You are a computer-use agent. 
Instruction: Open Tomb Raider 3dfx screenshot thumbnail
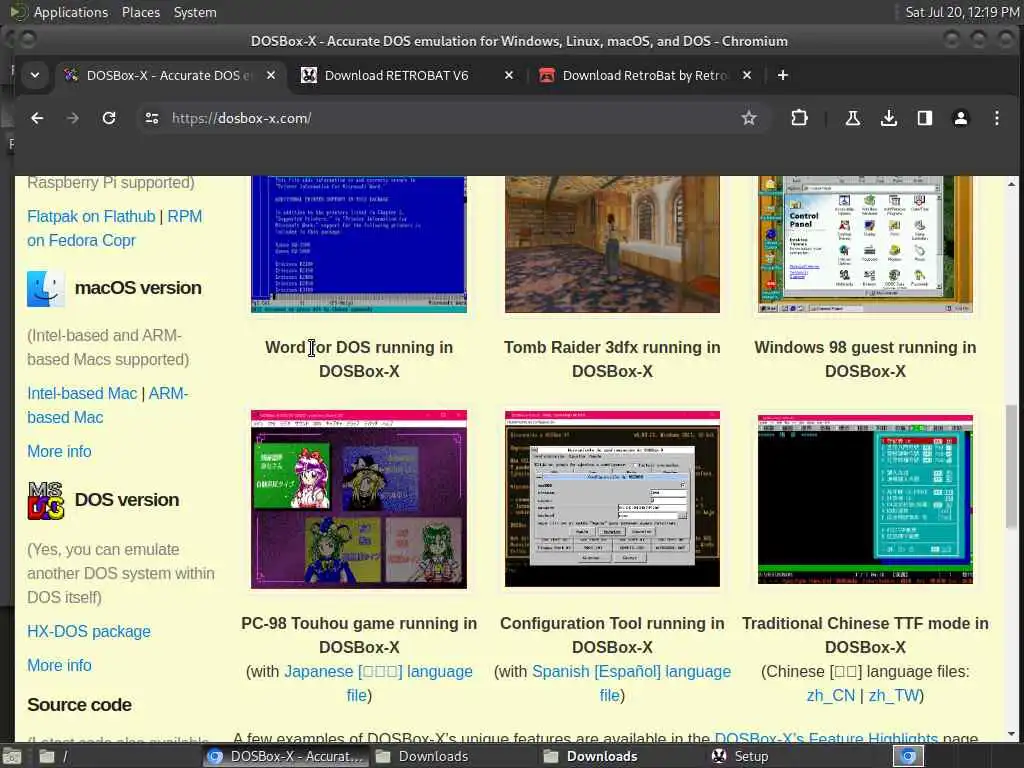pos(612,245)
